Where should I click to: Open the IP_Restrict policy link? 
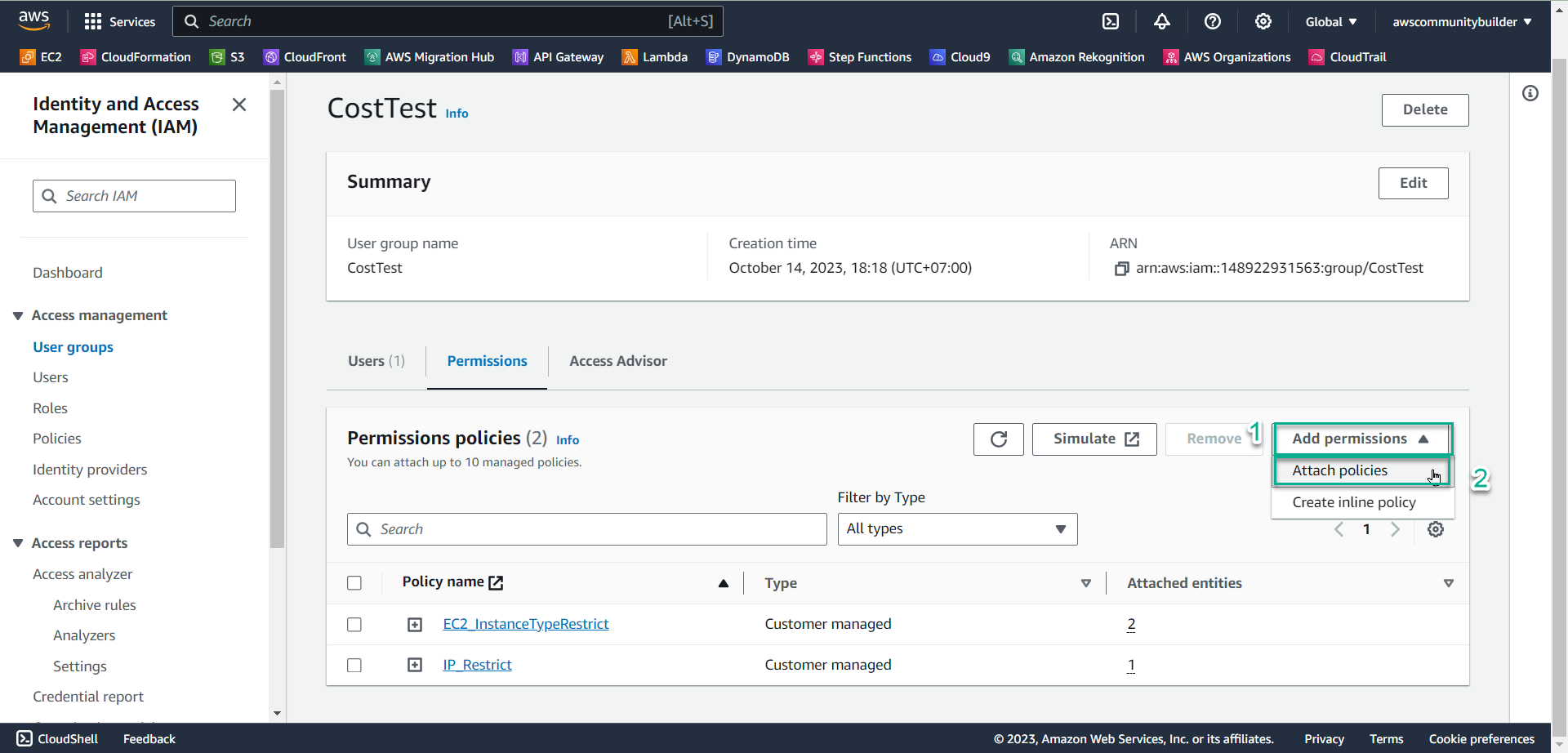pyautogui.click(x=477, y=665)
